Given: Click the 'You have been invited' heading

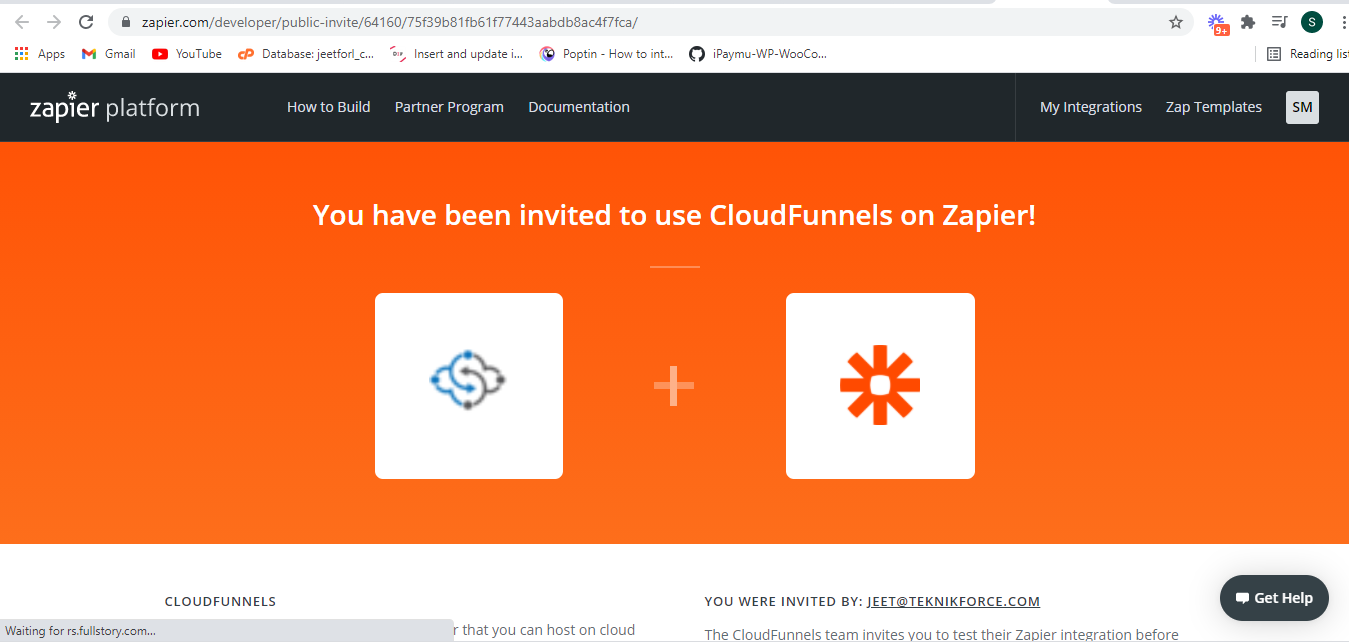Looking at the screenshot, I should pyautogui.click(x=674, y=215).
